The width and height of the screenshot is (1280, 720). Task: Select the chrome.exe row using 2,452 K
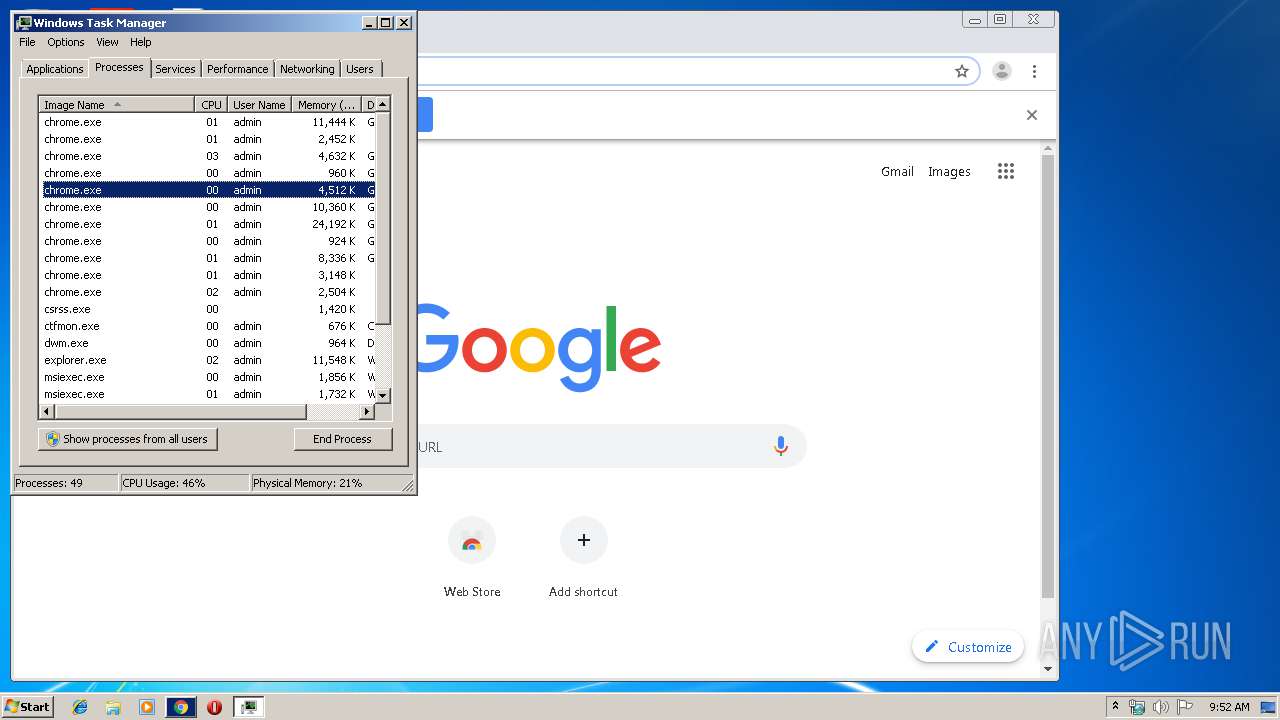pos(207,139)
